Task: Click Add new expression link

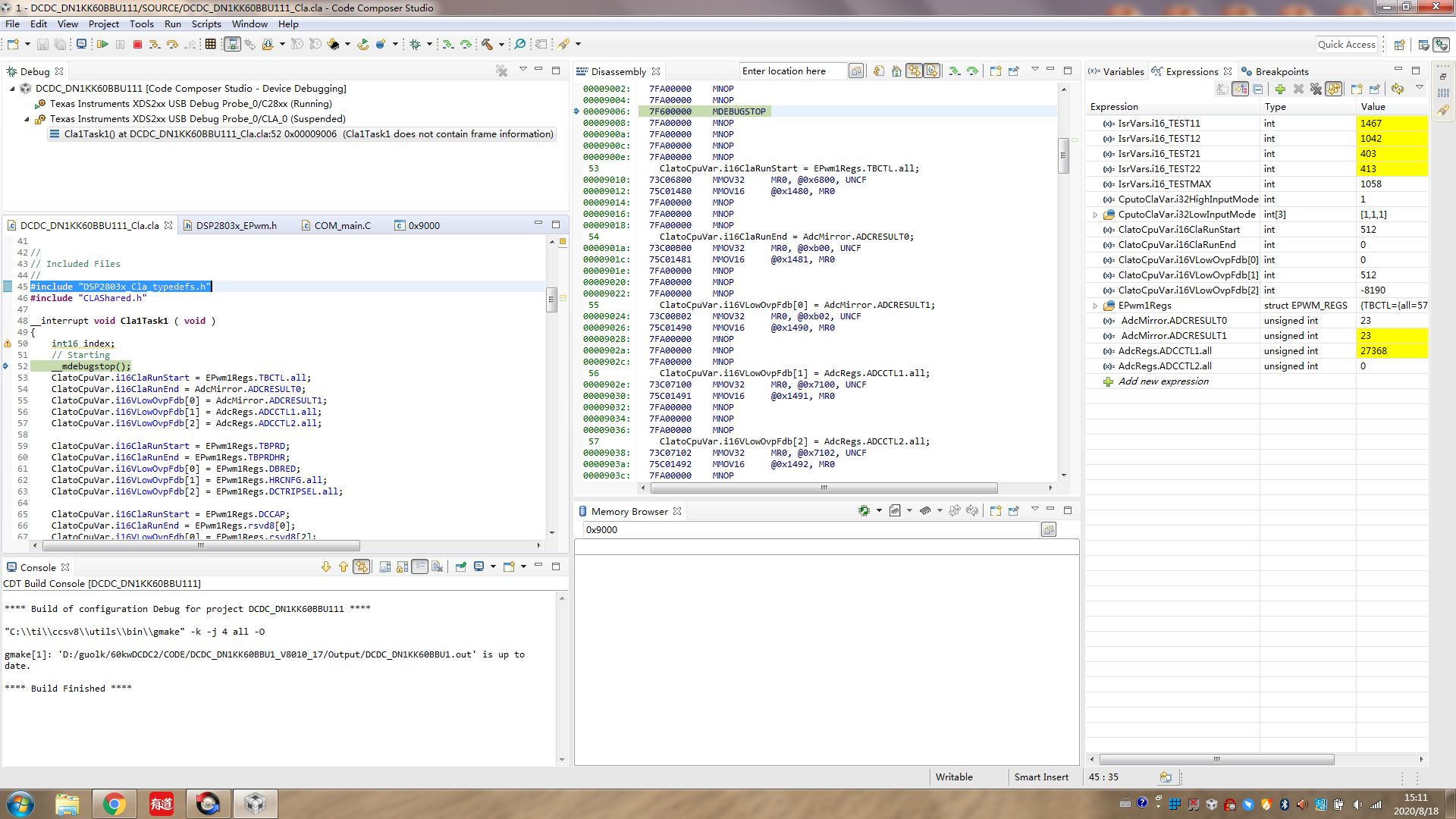Action: [1163, 381]
